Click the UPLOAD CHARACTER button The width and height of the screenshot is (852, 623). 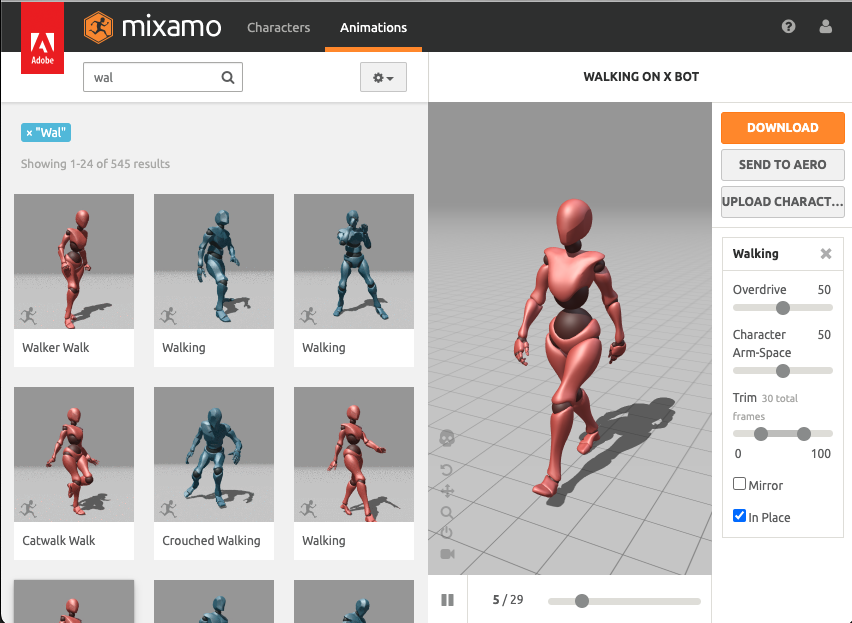point(782,202)
